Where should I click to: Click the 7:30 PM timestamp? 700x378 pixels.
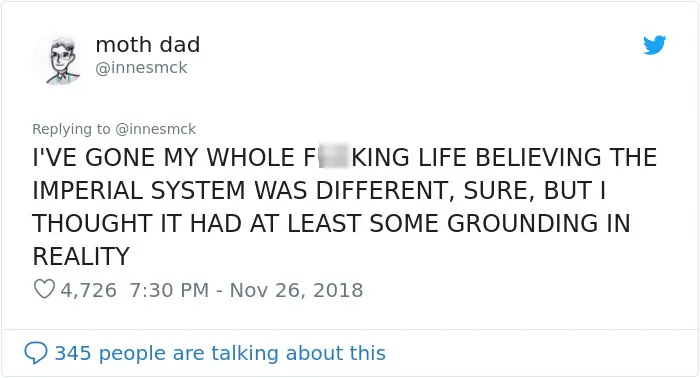click(169, 290)
